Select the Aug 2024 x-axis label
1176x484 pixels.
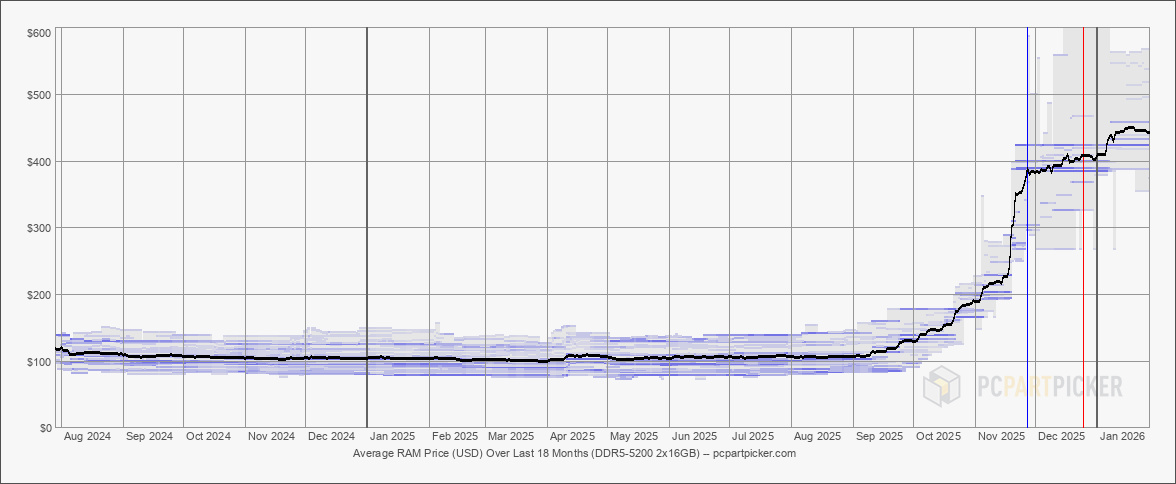click(x=87, y=437)
